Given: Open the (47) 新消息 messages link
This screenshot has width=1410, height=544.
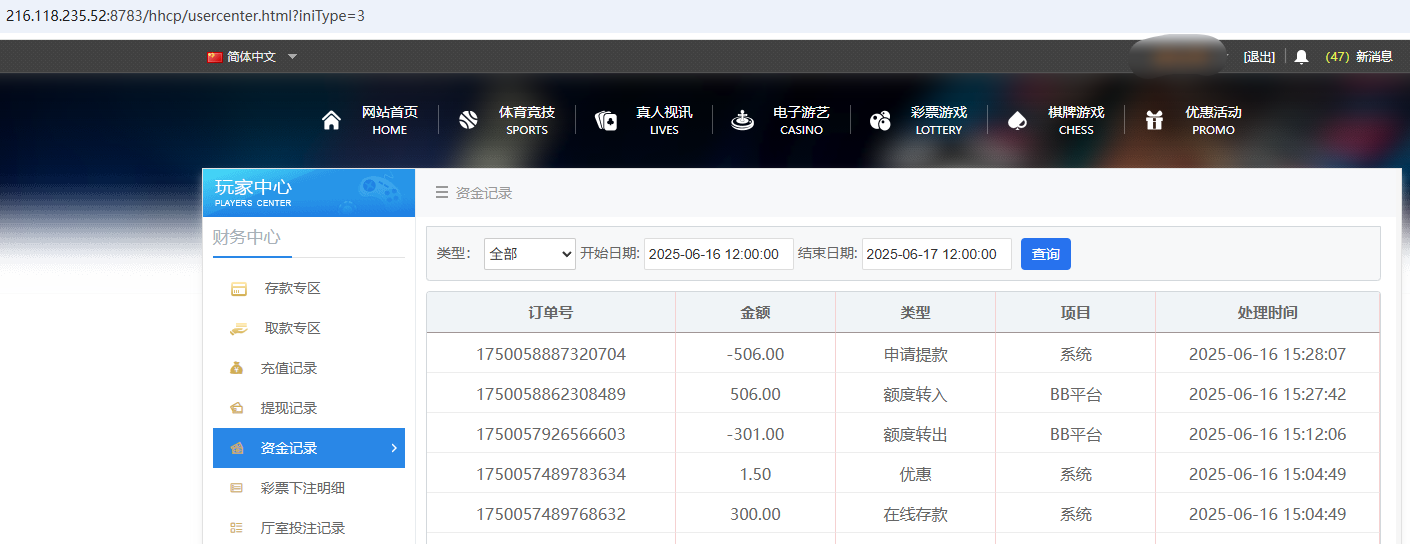Looking at the screenshot, I should (1359, 57).
